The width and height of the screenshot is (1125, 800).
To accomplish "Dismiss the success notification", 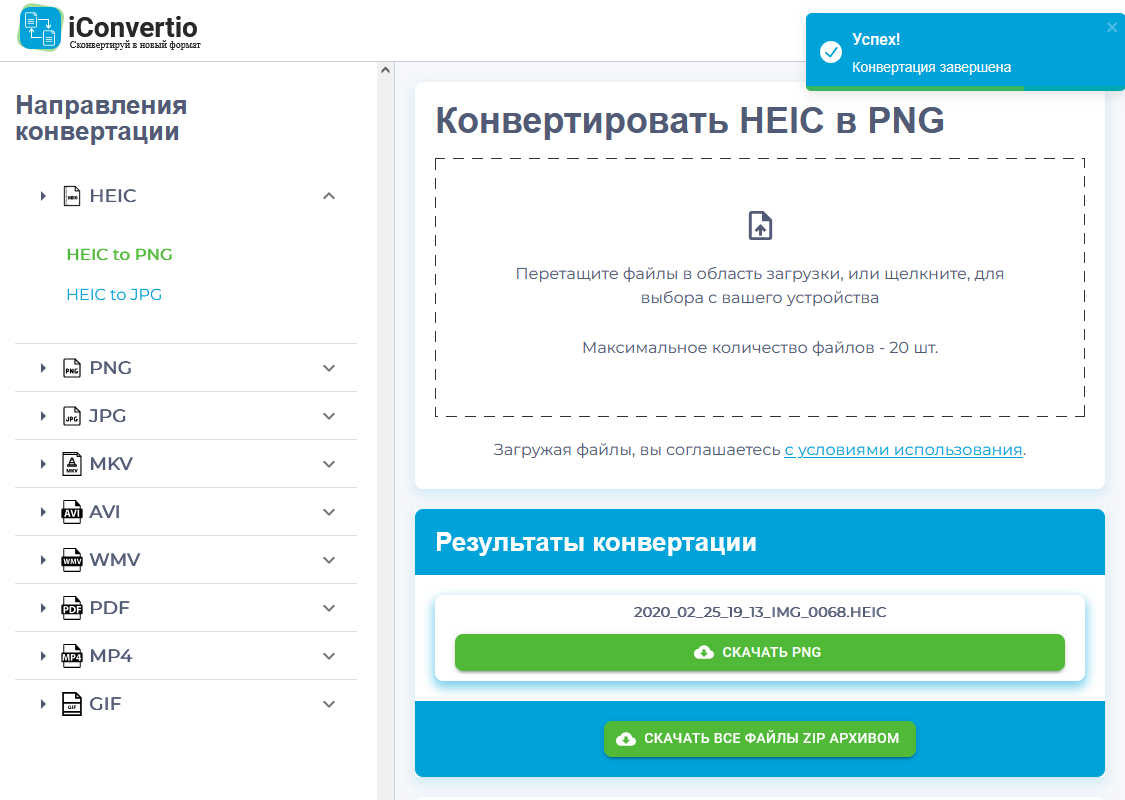I will [1111, 28].
